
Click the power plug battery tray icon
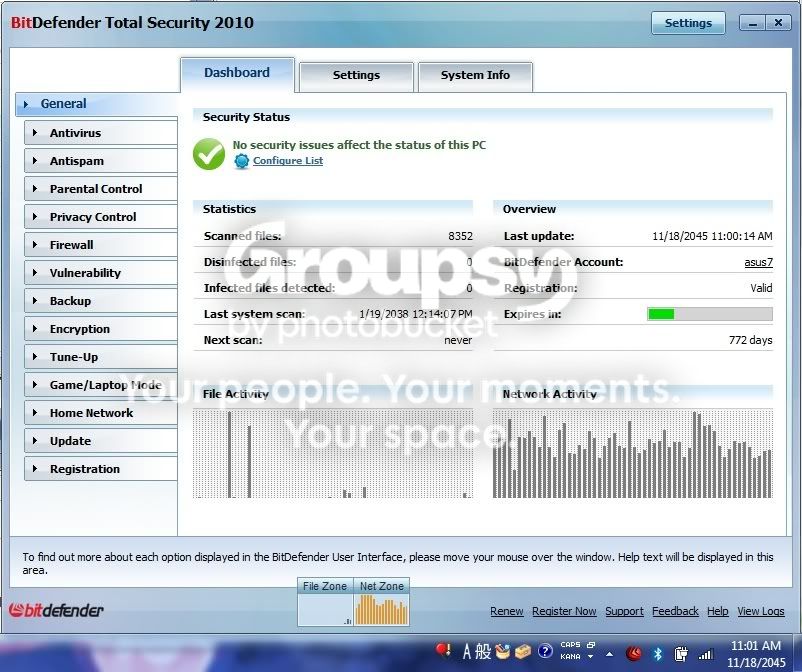tap(681, 653)
